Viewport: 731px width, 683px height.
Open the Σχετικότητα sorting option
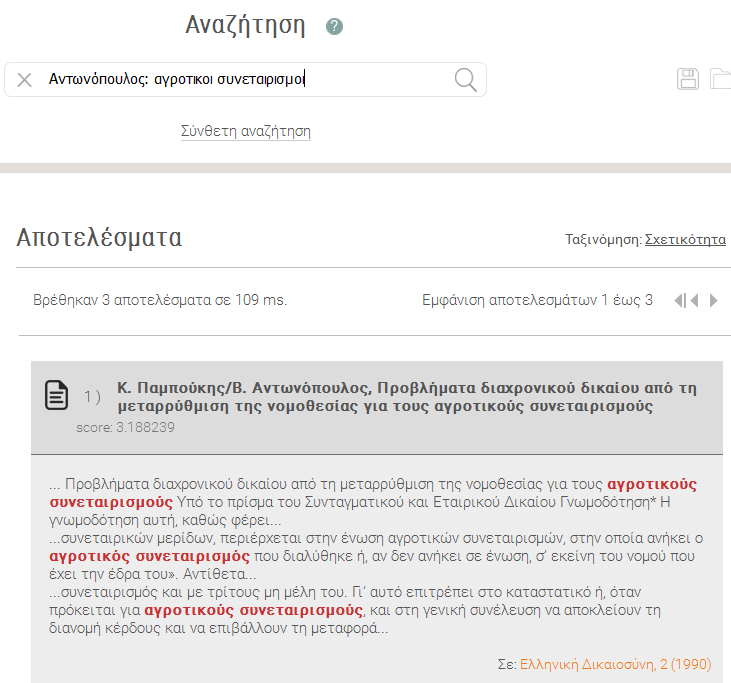pyautogui.click(x=685, y=240)
